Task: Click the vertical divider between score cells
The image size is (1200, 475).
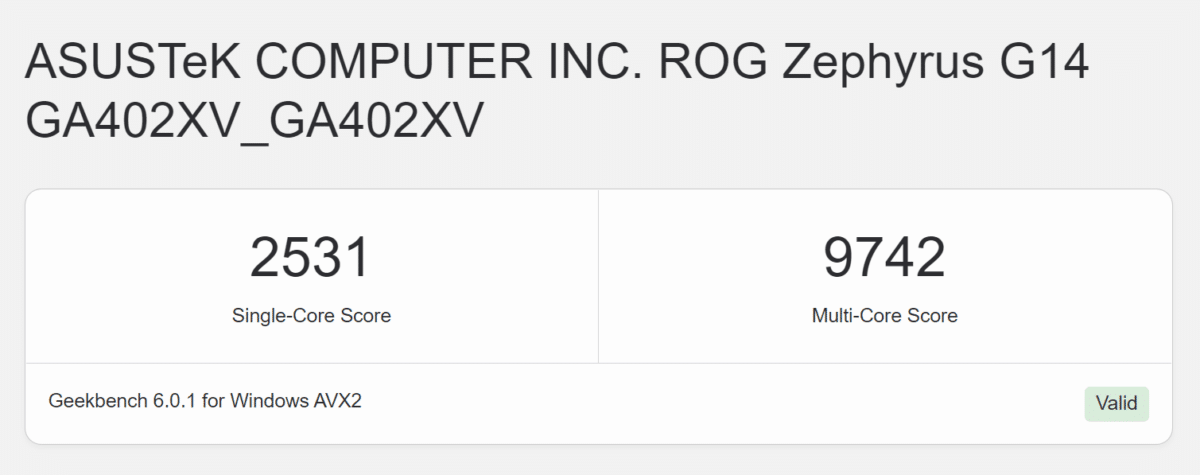Action: pyautogui.click(x=598, y=276)
